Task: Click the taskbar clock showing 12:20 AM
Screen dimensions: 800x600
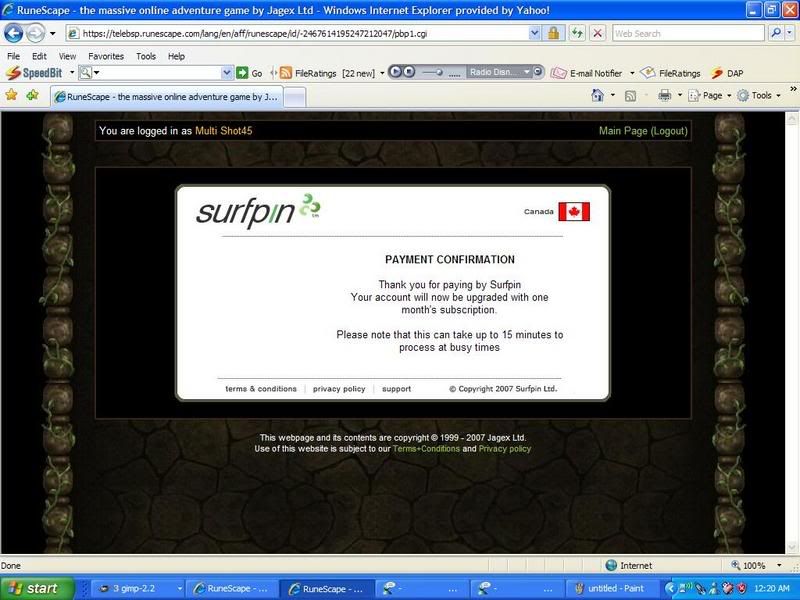Action: point(771,588)
